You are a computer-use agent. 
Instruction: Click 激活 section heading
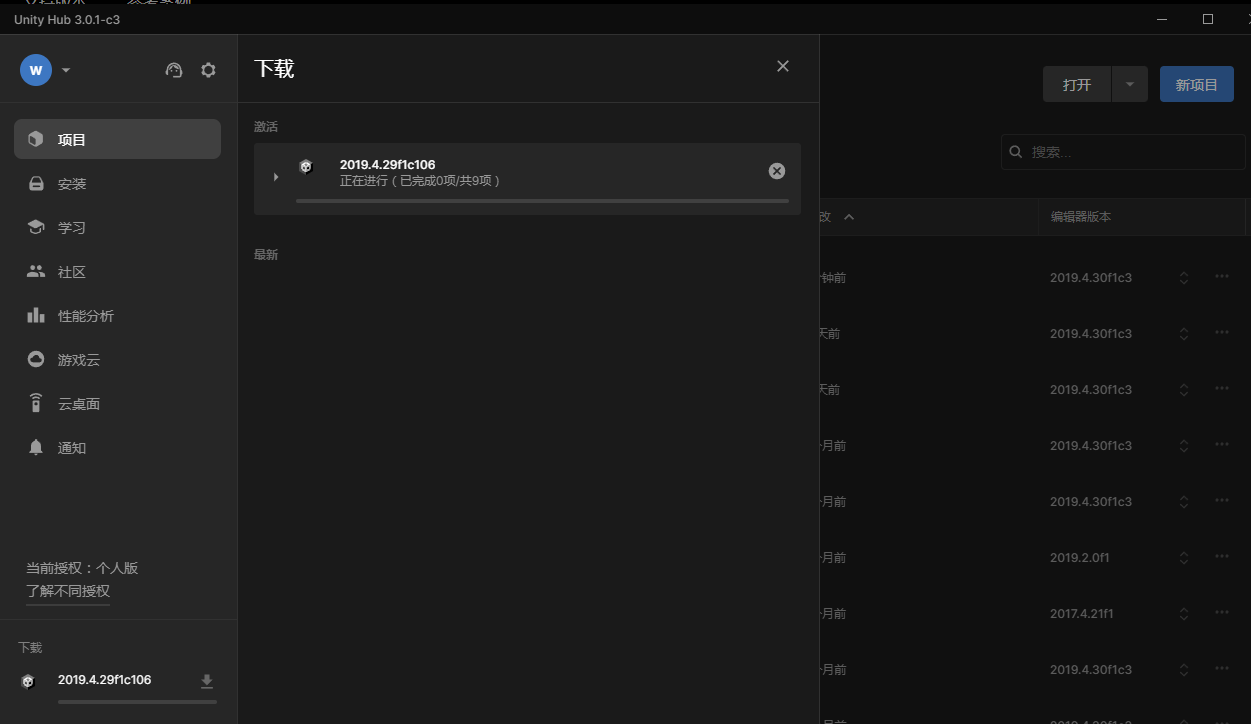point(266,127)
